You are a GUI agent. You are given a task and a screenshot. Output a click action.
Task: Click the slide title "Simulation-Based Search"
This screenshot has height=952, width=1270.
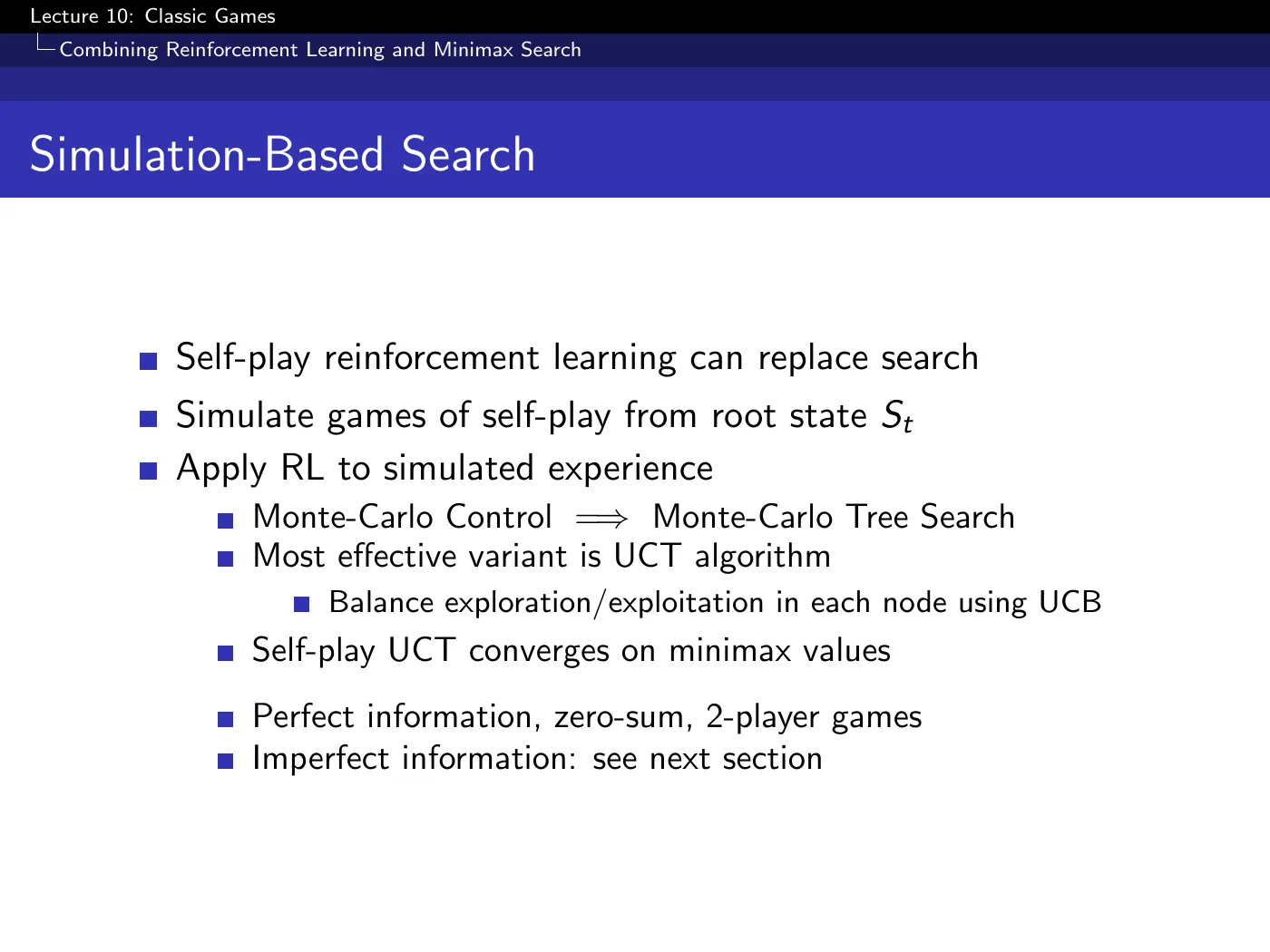tap(282, 154)
